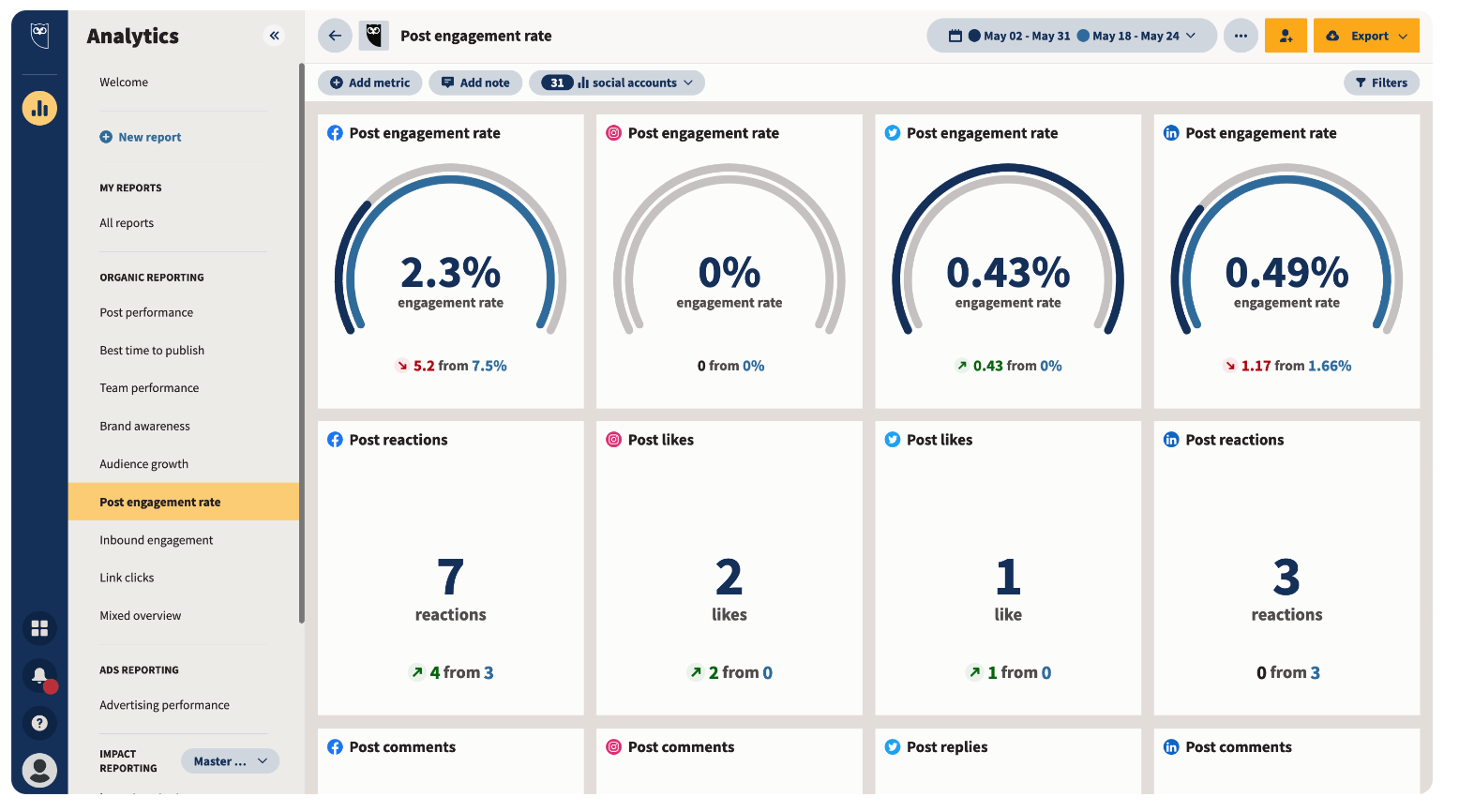
Task: Open the date range picker dropdown
Action: pos(1072,36)
